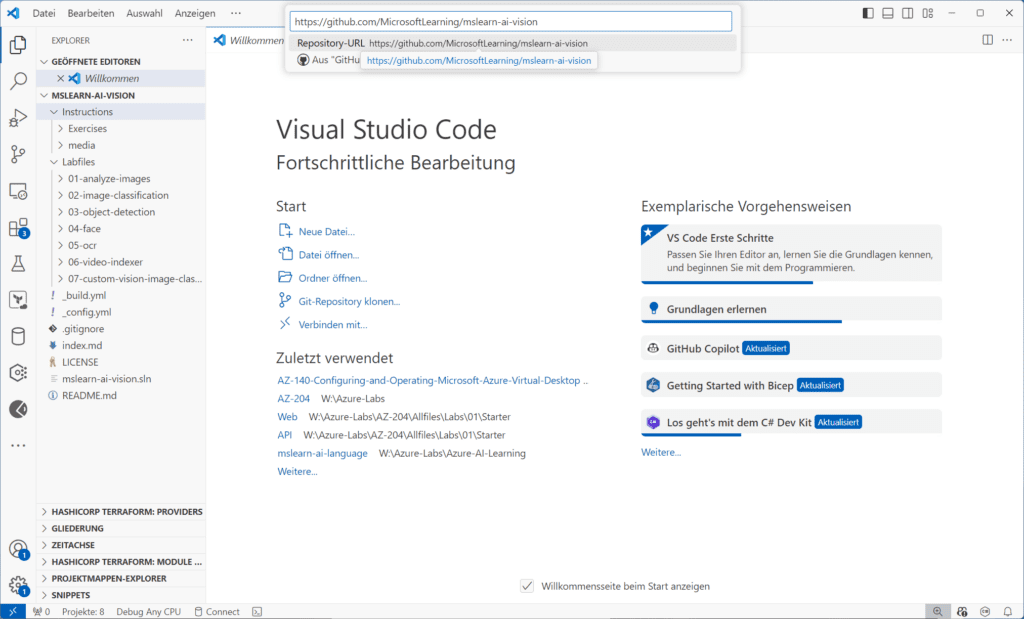
Task: Select the Willkommen editor tab
Action: (x=249, y=40)
